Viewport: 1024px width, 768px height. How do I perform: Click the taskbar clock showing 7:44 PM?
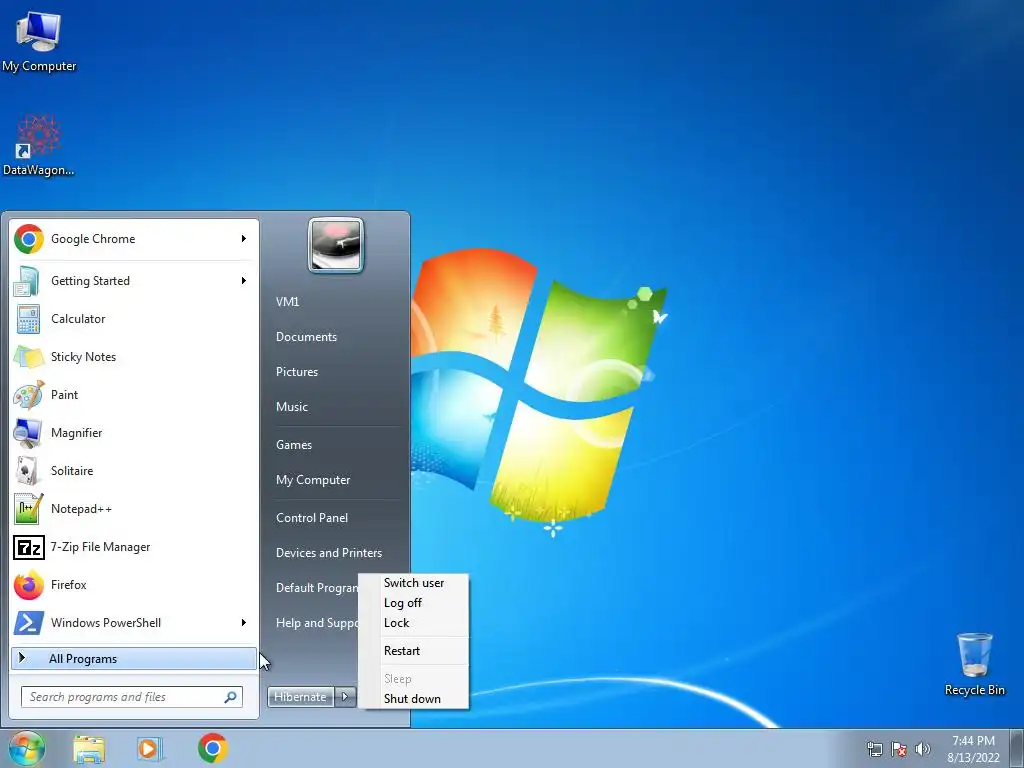(973, 749)
